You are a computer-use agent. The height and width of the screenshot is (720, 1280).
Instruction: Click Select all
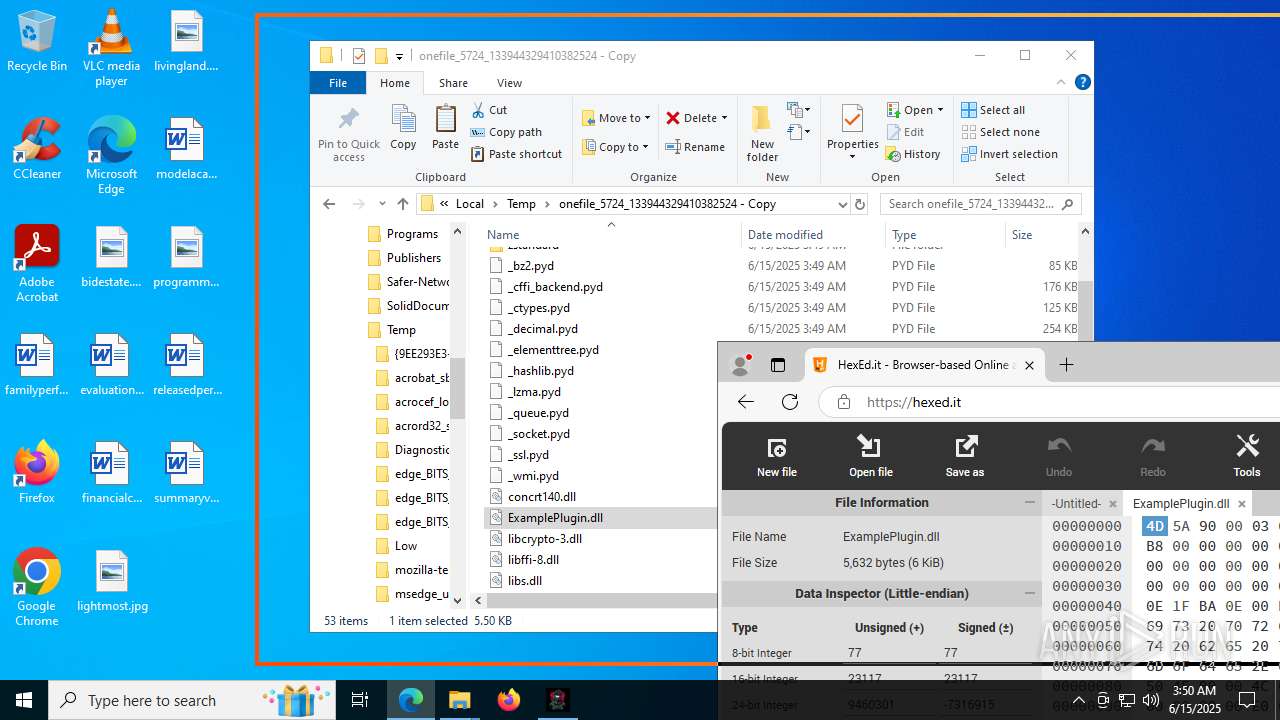pyautogui.click(x=993, y=110)
